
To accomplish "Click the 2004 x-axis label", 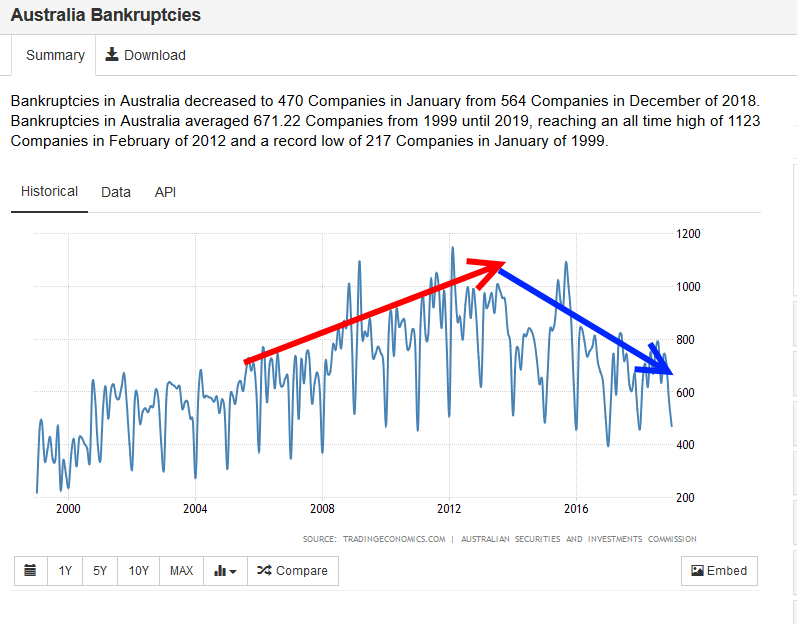I will [195, 509].
